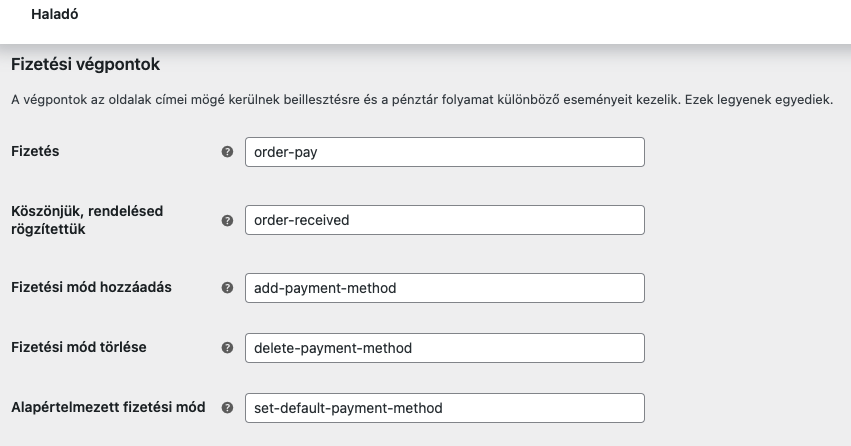Click the Fizetés field label

pyautogui.click(x=35, y=152)
